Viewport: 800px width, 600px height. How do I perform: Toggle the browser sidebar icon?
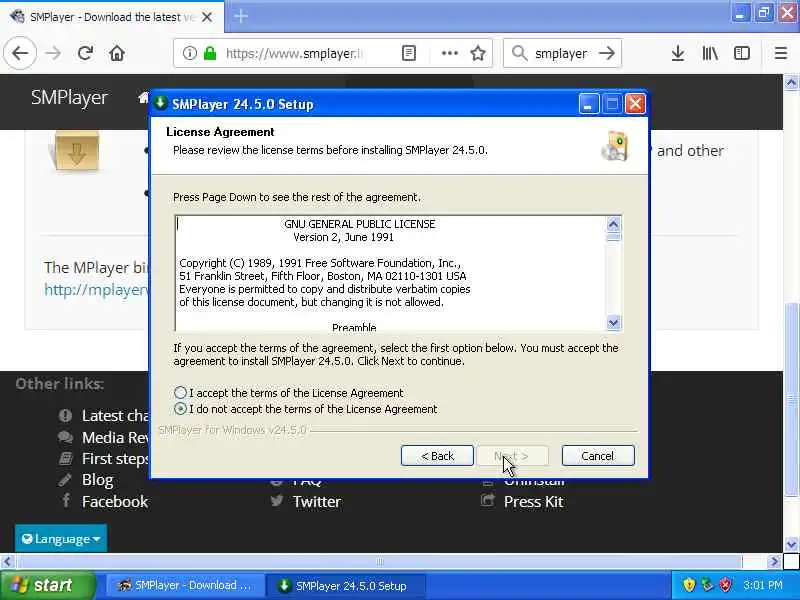(x=741, y=53)
